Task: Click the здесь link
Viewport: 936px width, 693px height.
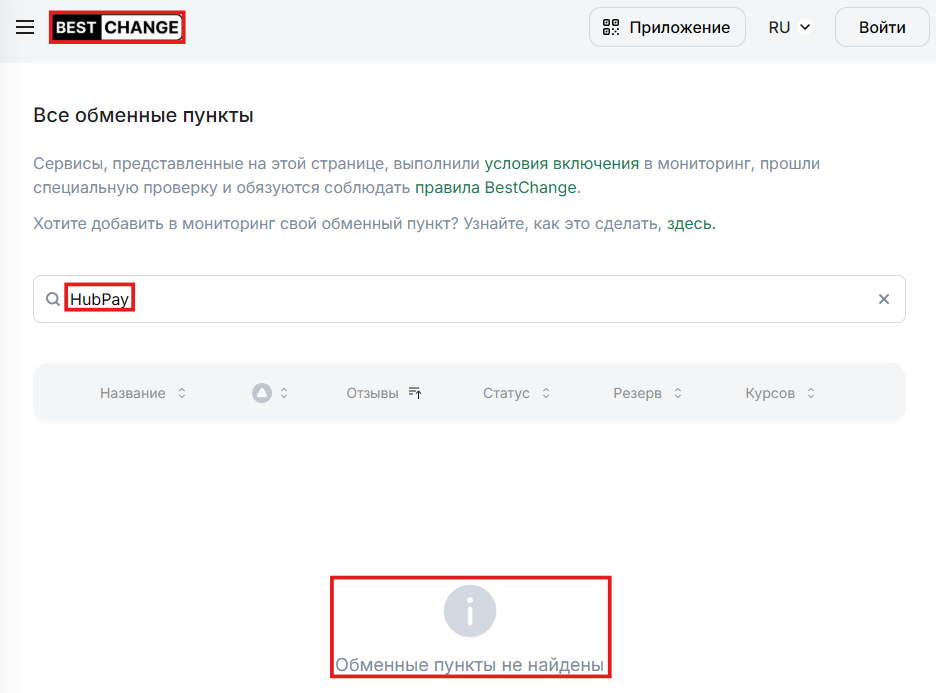Action: pos(692,223)
